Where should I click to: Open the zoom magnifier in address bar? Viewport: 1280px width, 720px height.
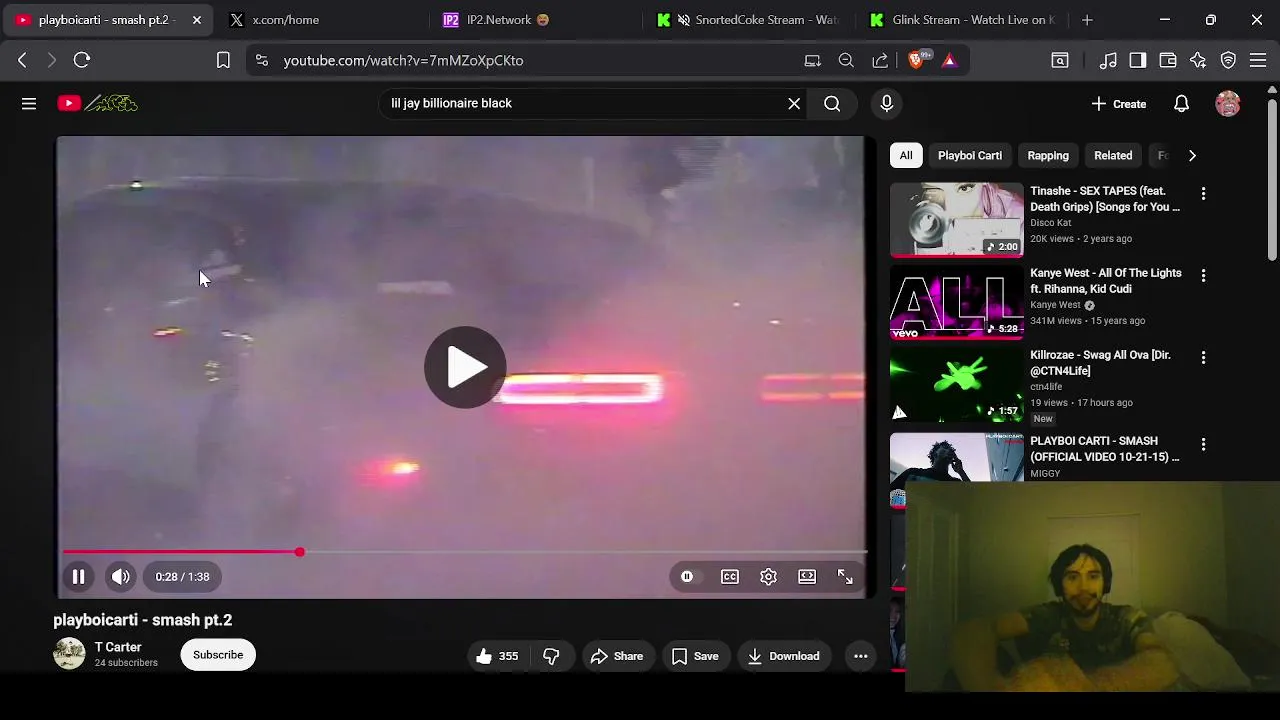pos(846,60)
